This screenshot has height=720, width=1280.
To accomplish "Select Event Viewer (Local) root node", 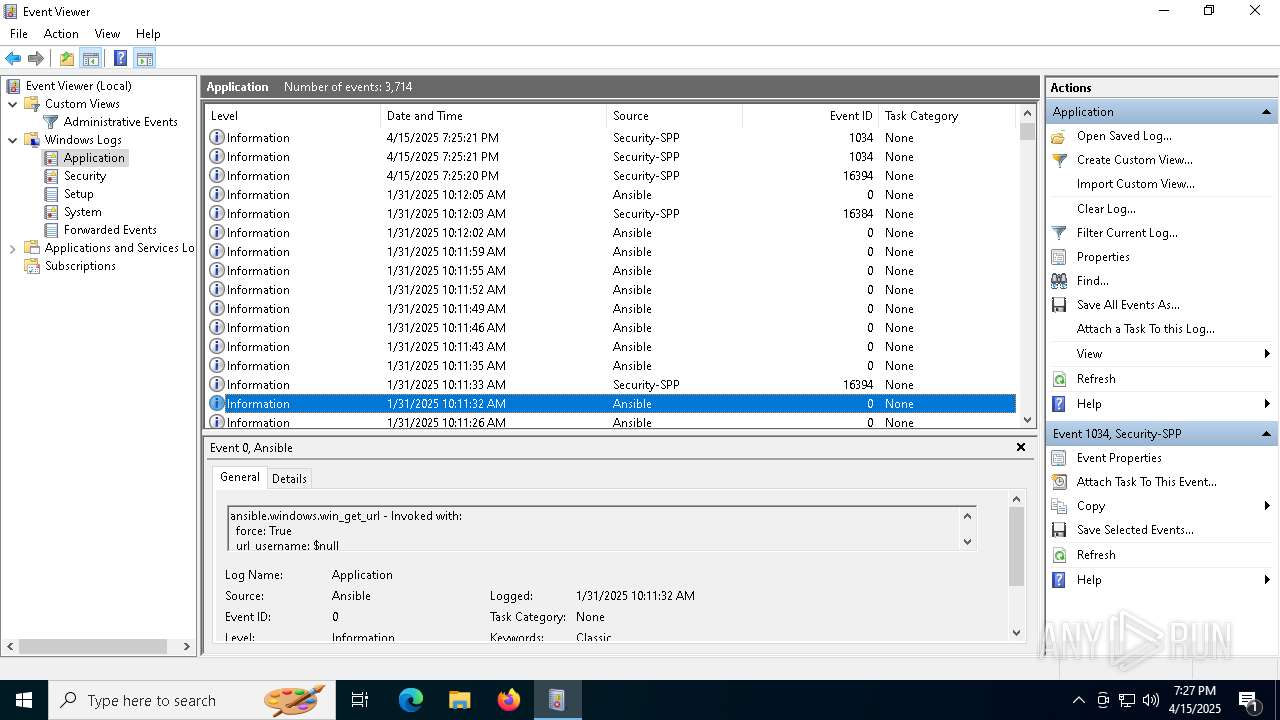I will click(x=78, y=86).
